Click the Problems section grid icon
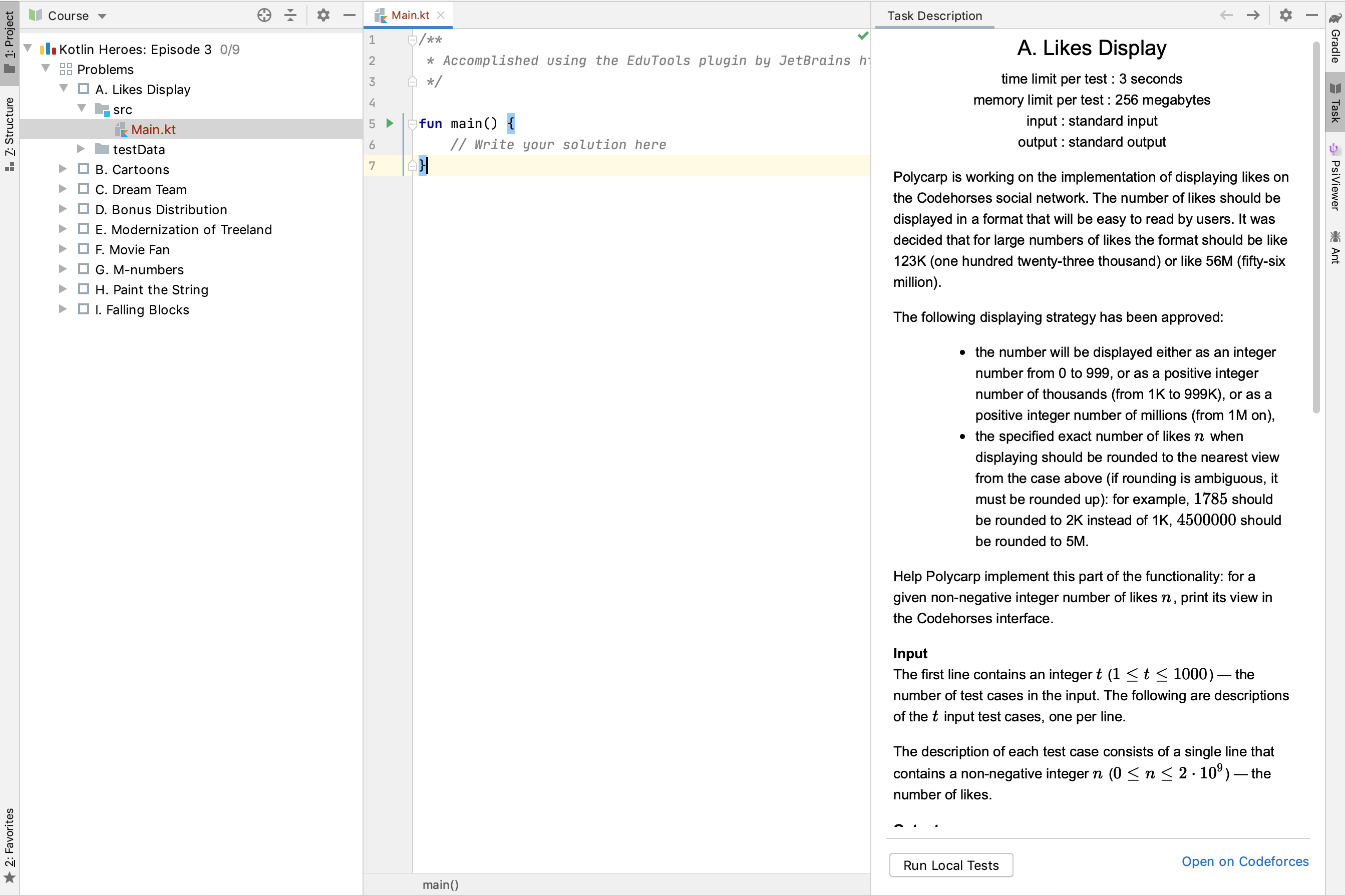The height and width of the screenshot is (896, 1345). click(x=66, y=70)
